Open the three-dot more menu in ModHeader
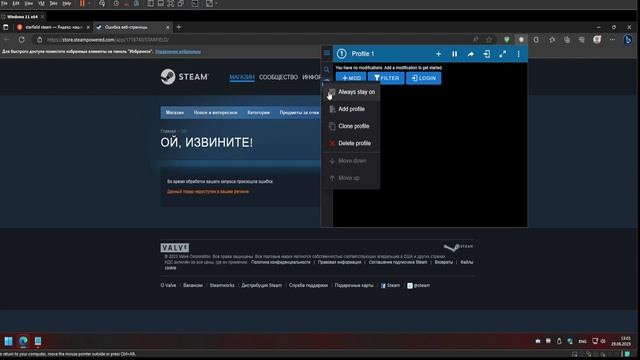This screenshot has width=640, height=360. [518, 54]
